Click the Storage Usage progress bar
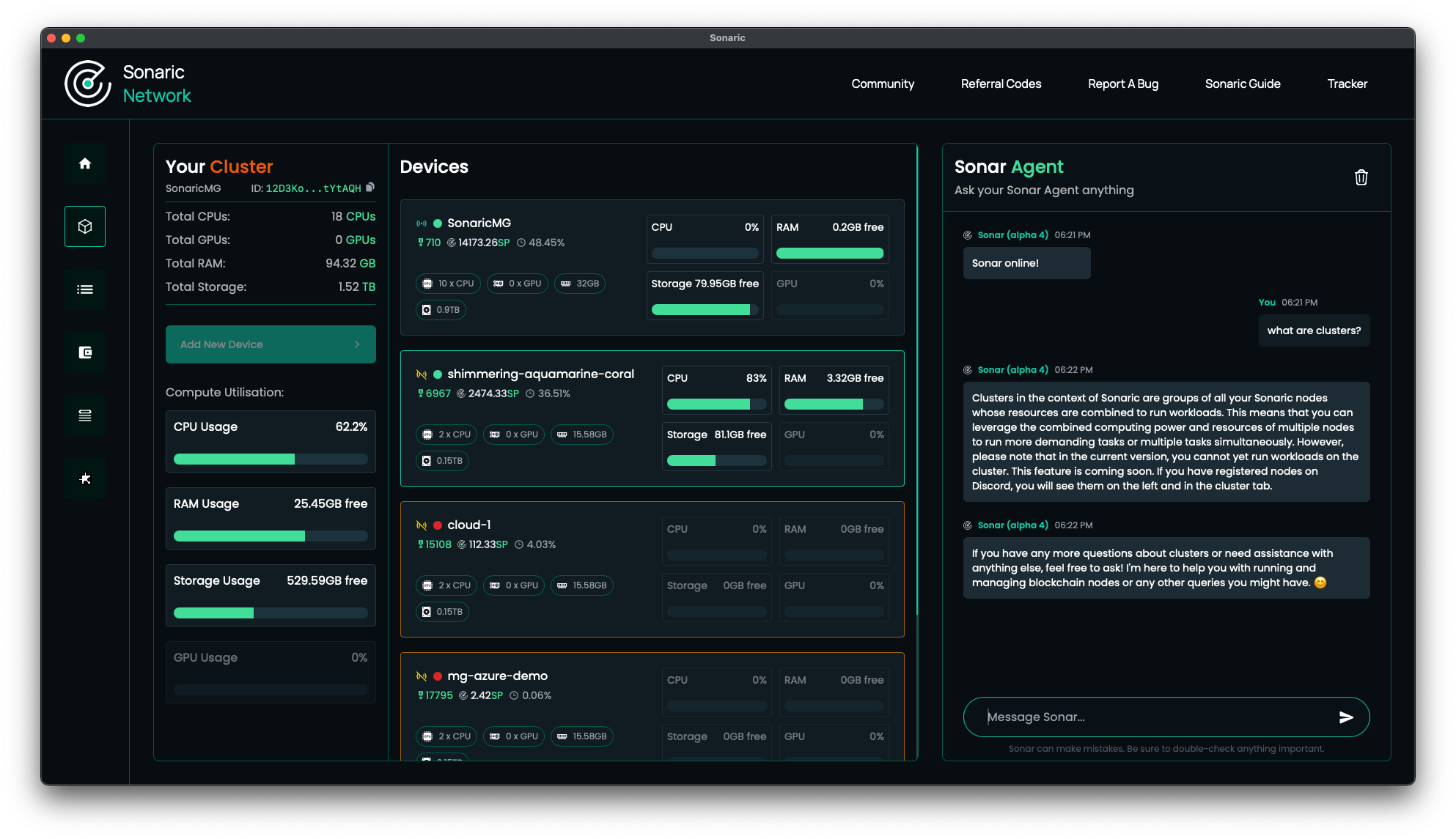 (x=271, y=613)
